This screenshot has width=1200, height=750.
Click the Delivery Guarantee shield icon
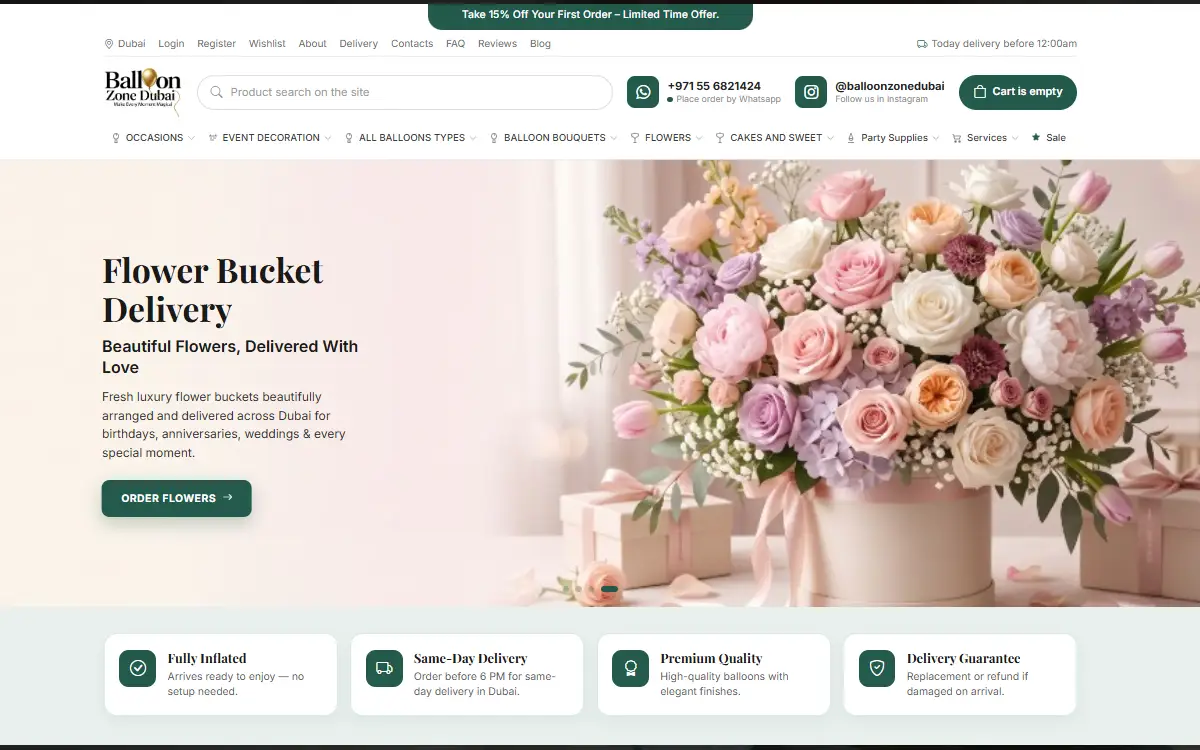coord(877,668)
